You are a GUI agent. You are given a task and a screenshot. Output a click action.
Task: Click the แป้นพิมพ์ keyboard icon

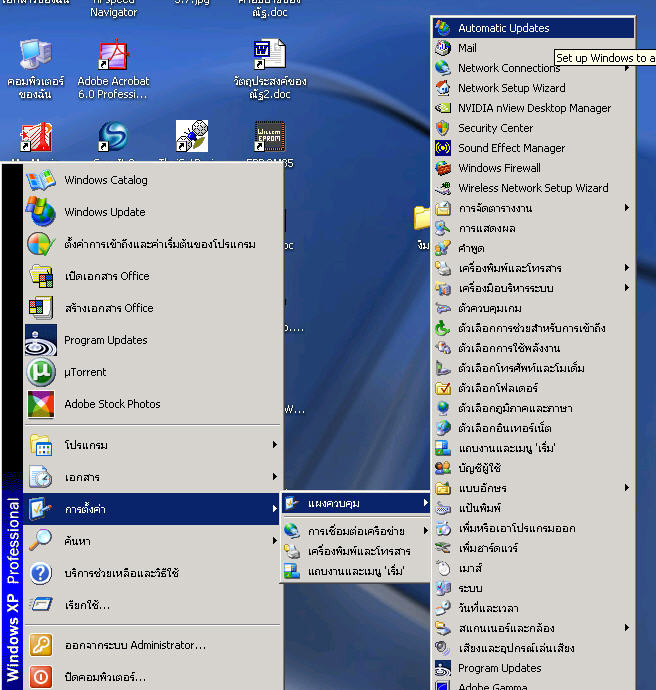(443, 508)
